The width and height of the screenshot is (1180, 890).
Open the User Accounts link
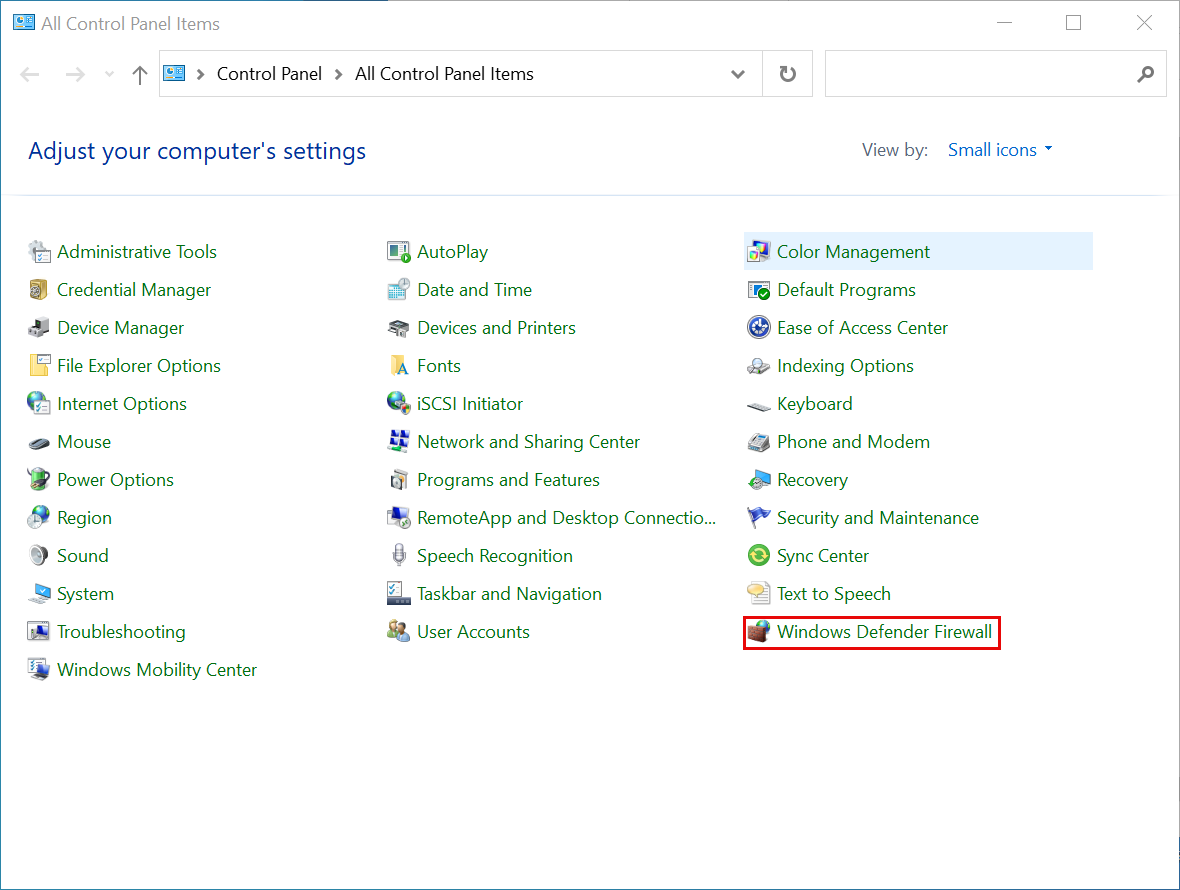pyautogui.click(x=473, y=632)
